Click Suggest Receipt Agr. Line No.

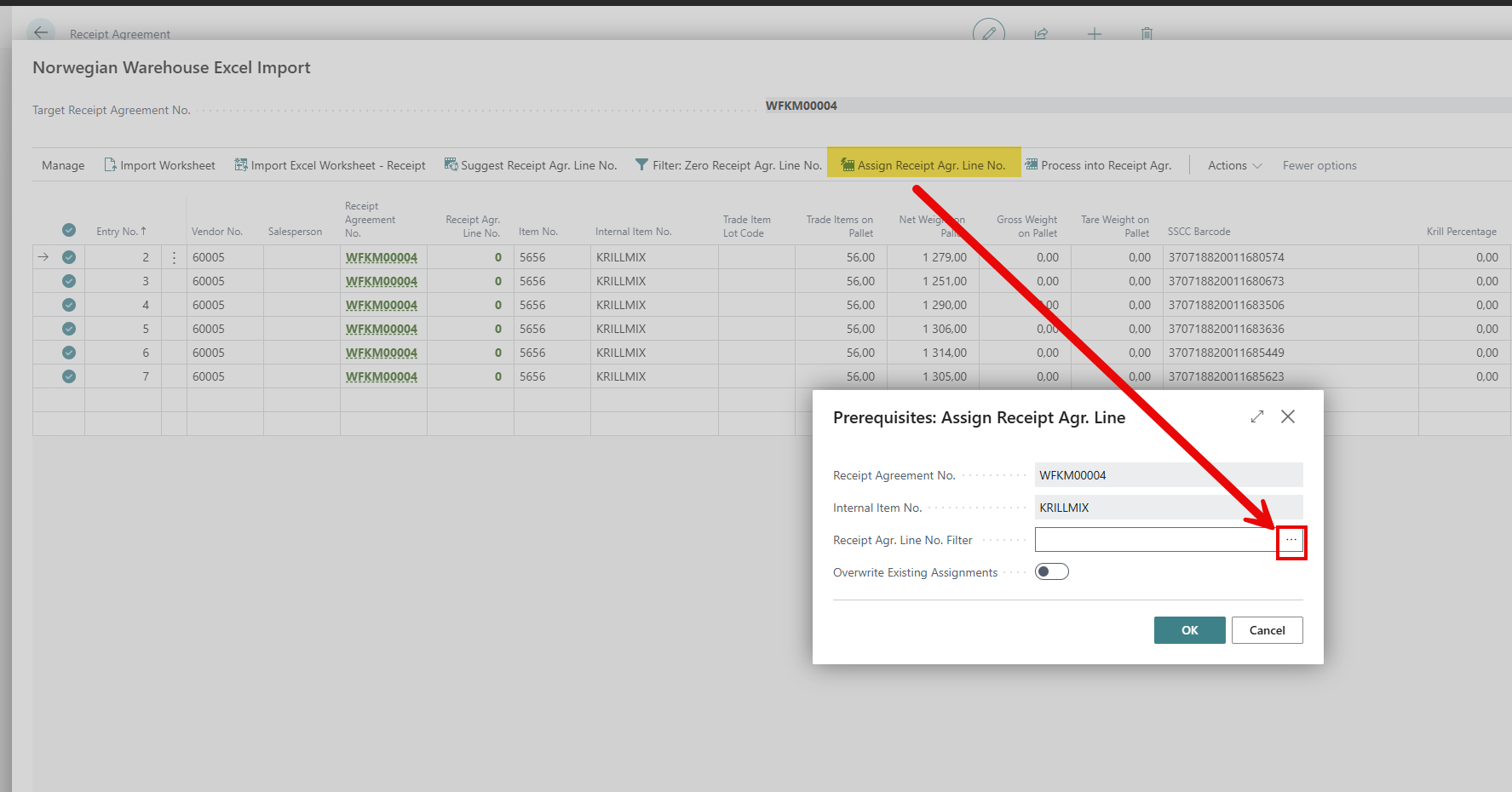[530, 165]
